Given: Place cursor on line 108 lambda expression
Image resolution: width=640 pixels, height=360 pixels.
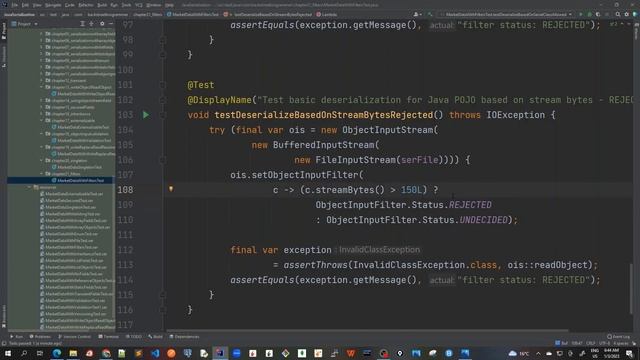Looking at the screenshot, I should 355,190.
